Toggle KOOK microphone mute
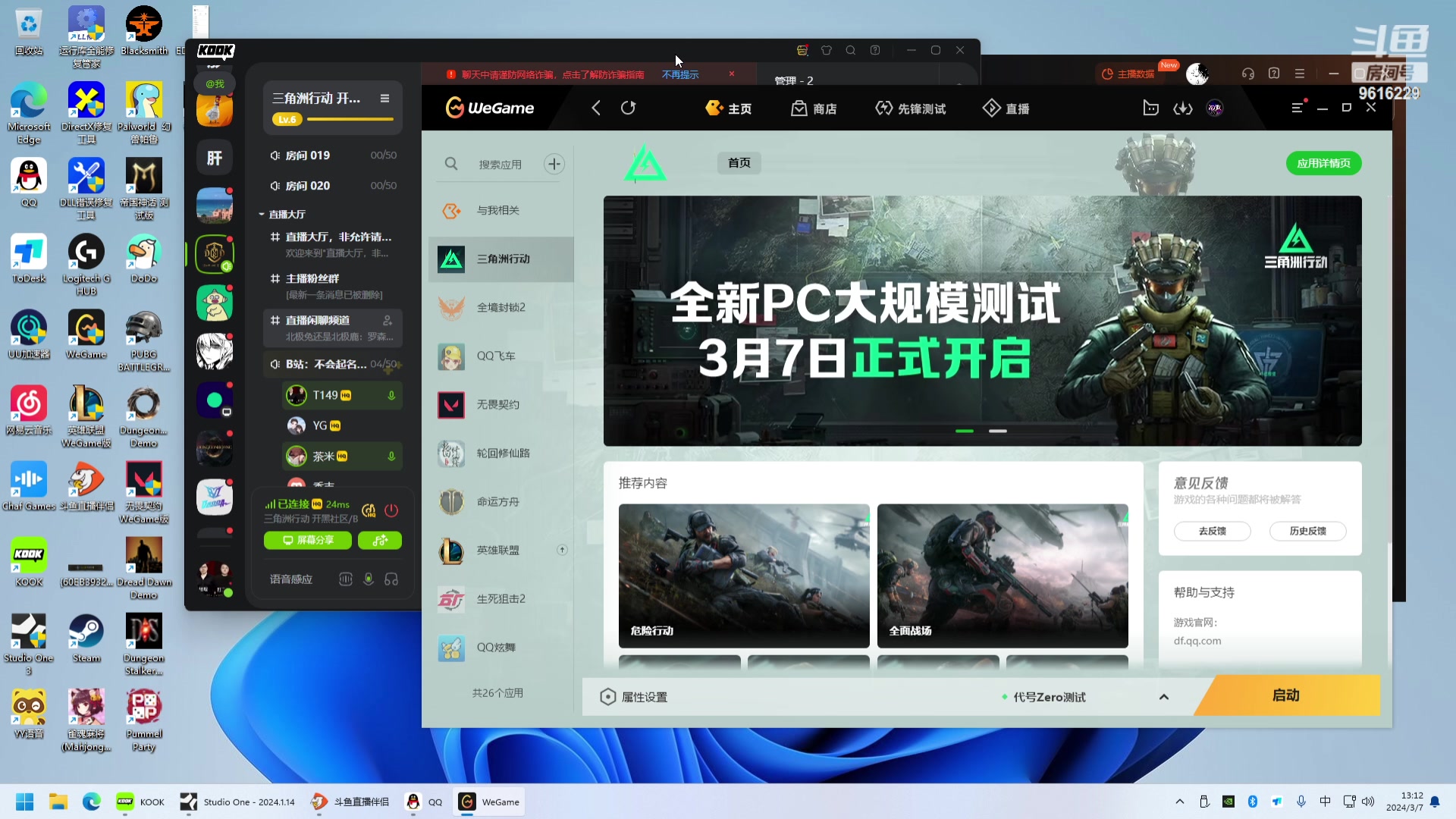Screen dimensions: 1456x819 pos(369,579)
